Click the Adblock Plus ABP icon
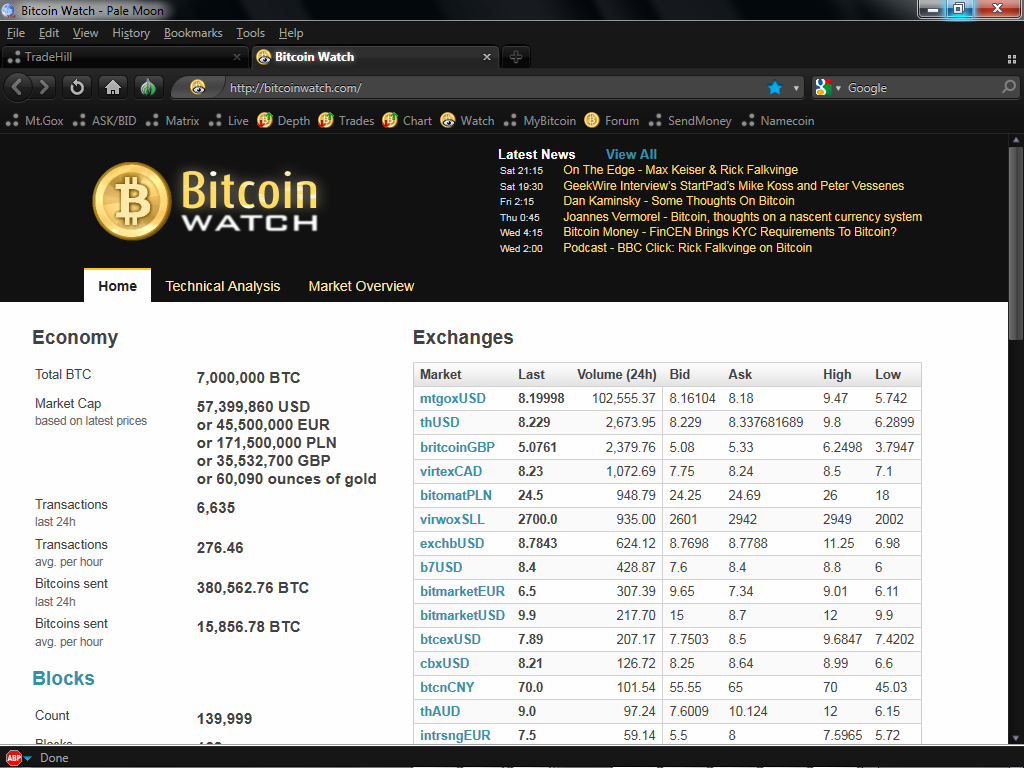1024x768 pixels. (13, 758)
